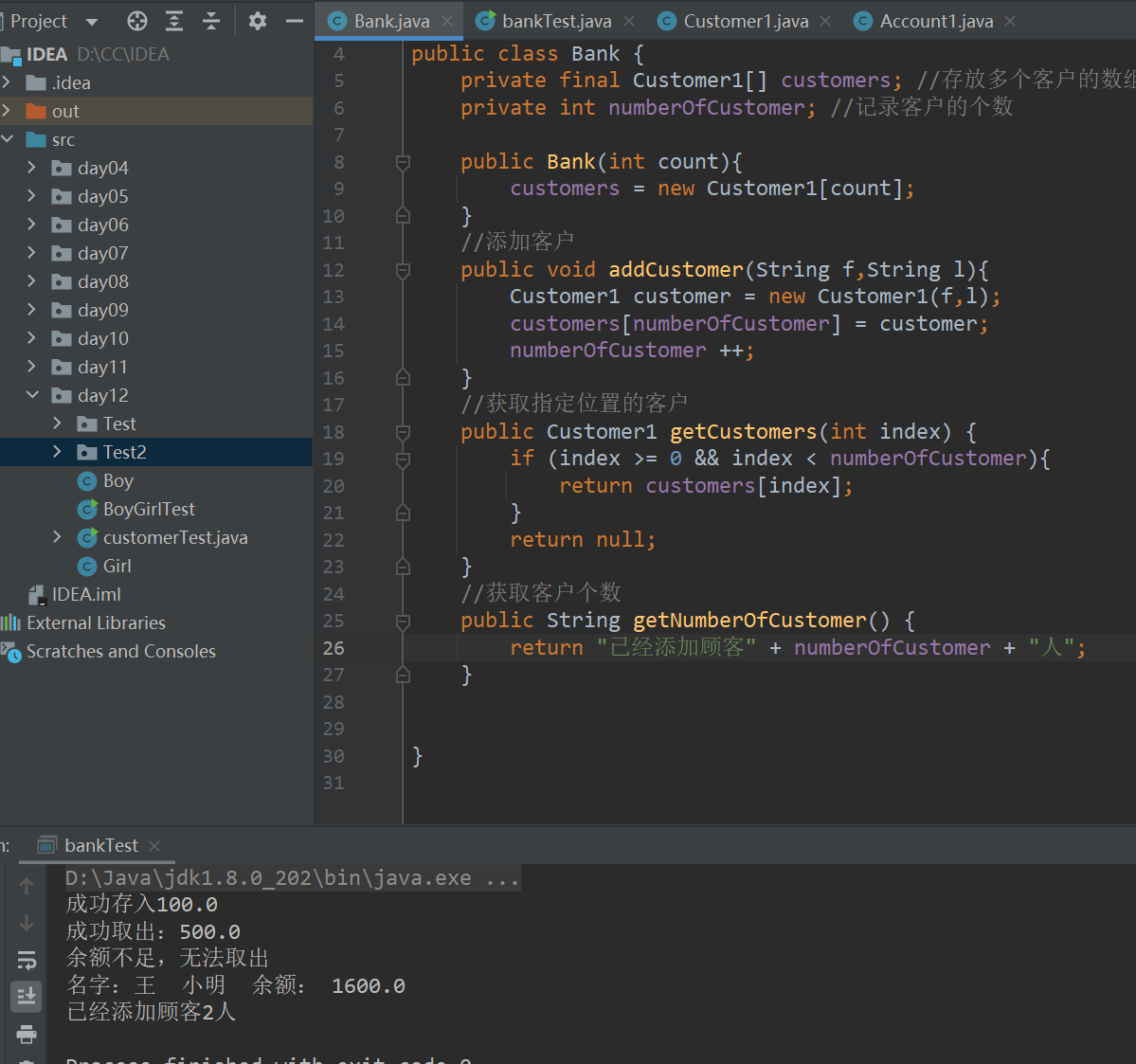Image resolution: width=1136 pixels, height=1064 pixels.
Task: Select the BoyGirlTest class in tree
Action: 148,509
